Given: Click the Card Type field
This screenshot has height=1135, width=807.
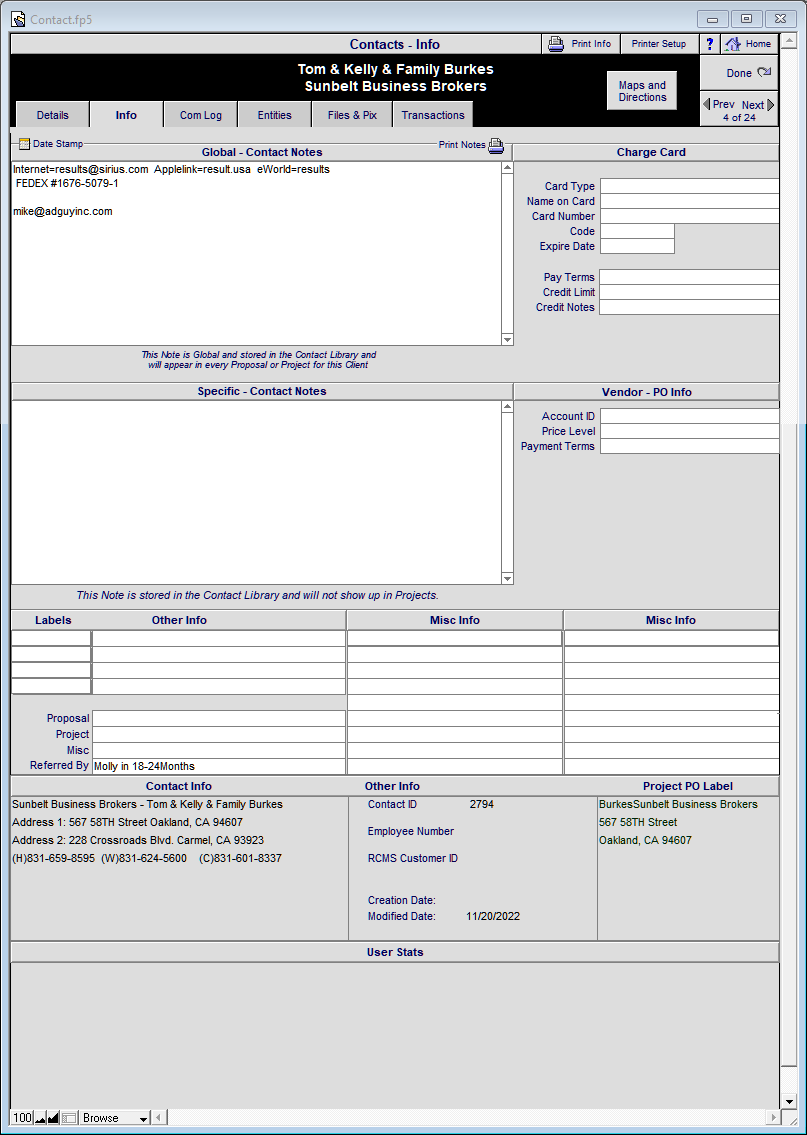Looking at the screenshot, I should [x=689, y=186].
